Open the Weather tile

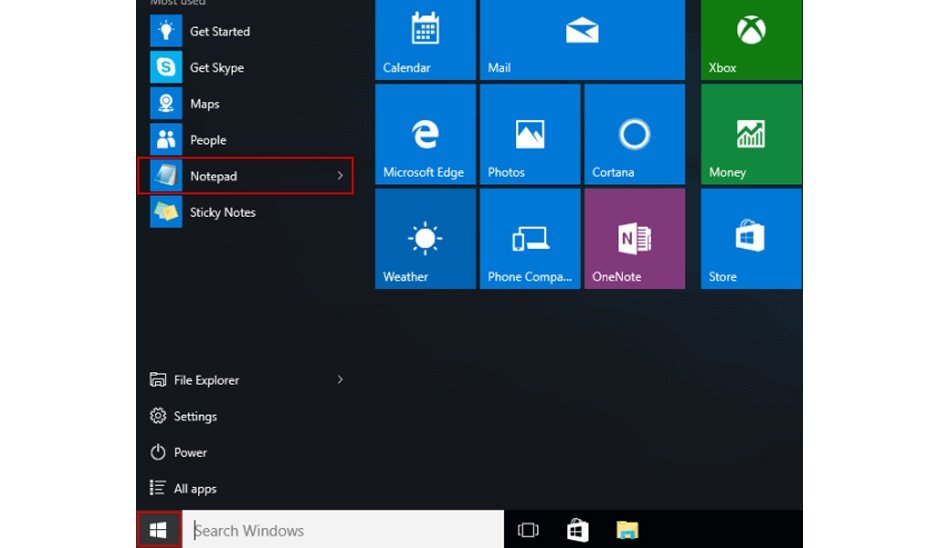pos(425,238)
